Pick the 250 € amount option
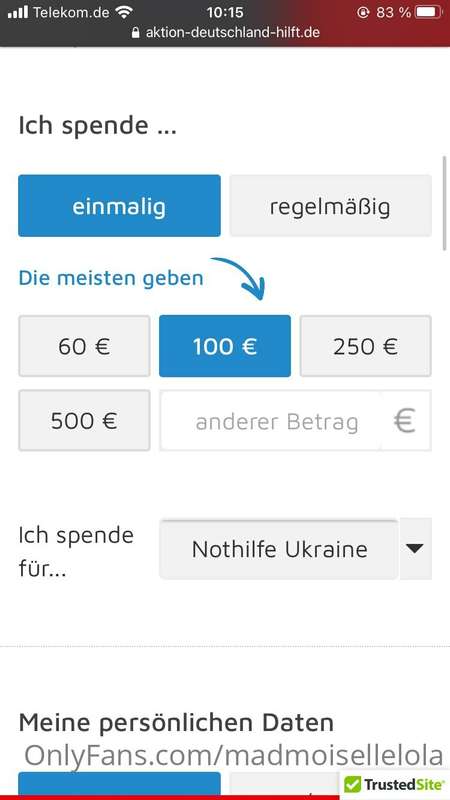 coord(365,346)
